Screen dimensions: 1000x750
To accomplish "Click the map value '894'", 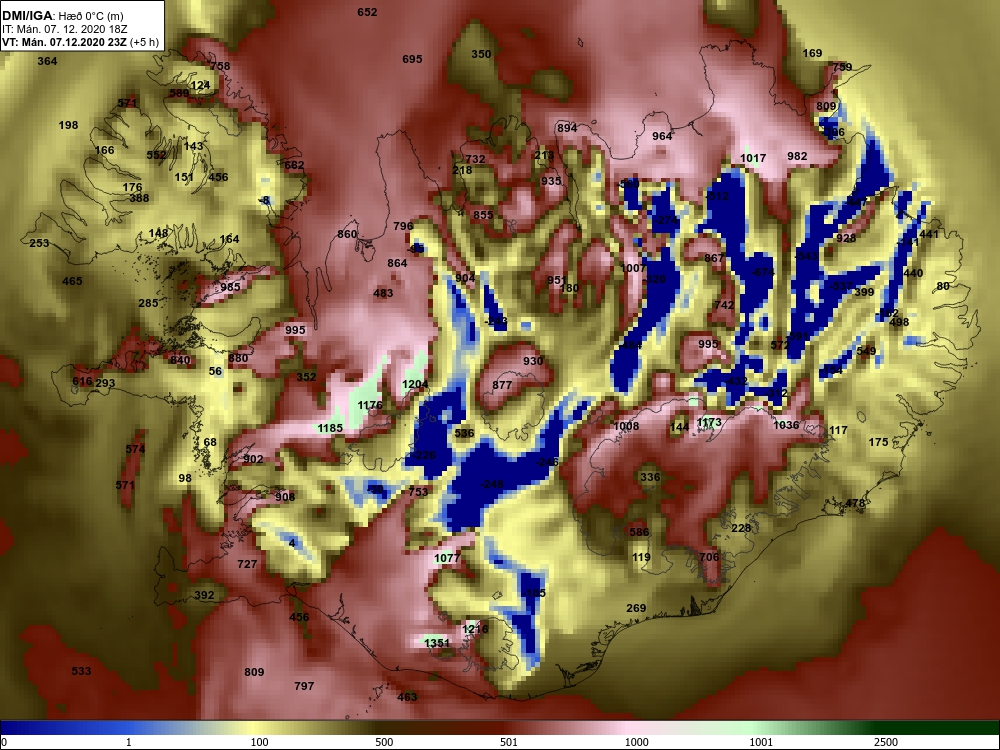I will point(567,128).
